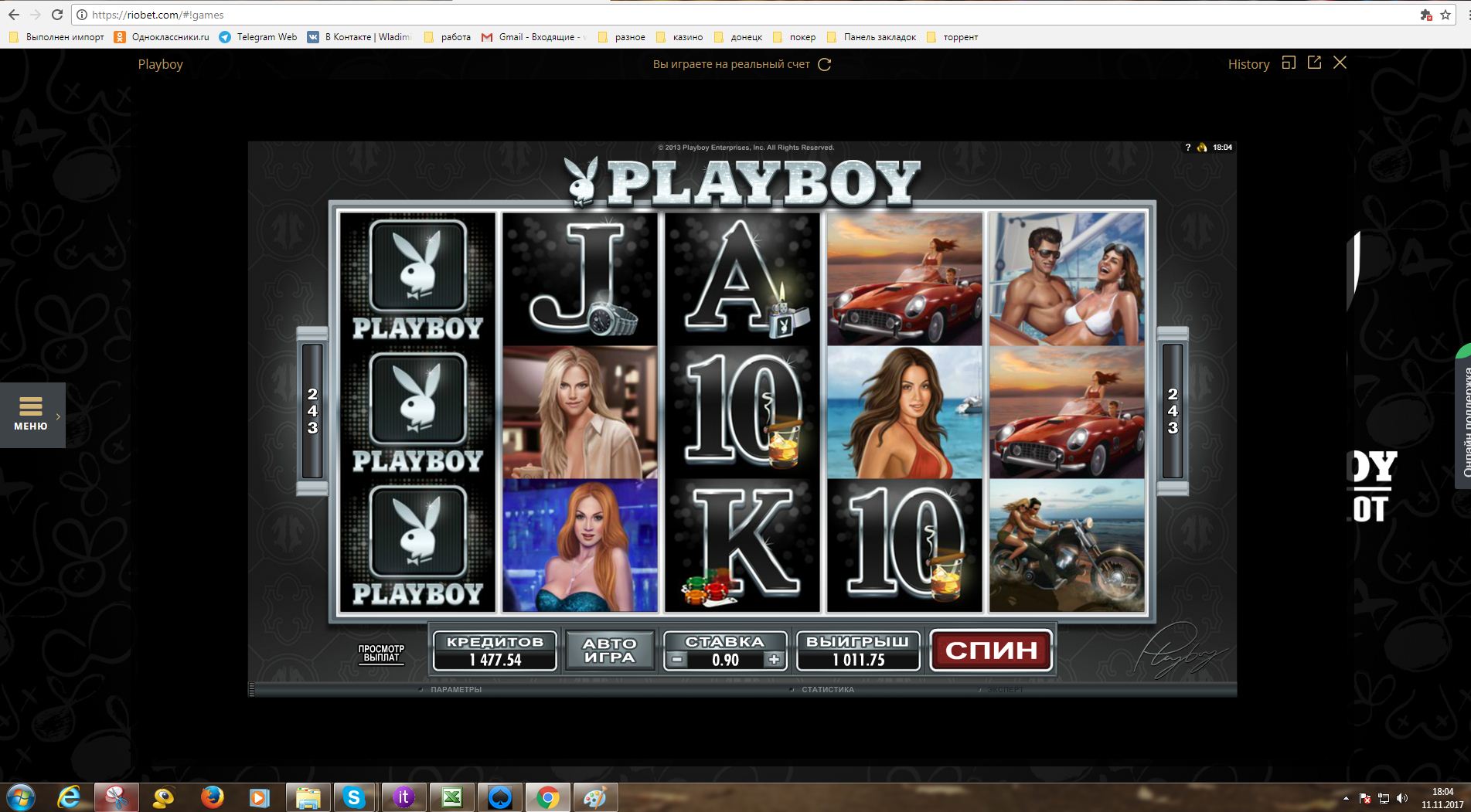Click the right 243 ways indicator
1471x812 pixels.
(1173, 411)
